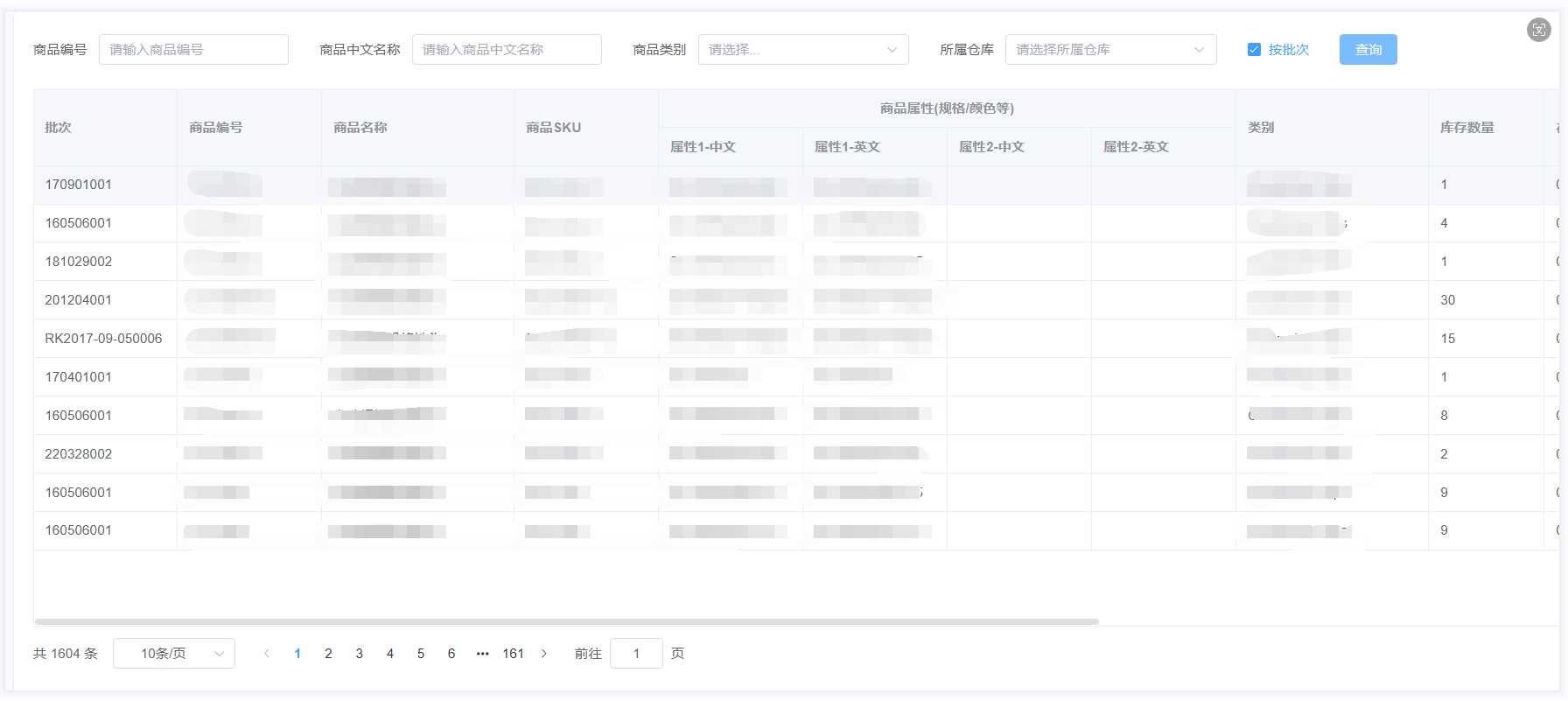This screenshot has height=701, width=1568.
Task: Click the 属性1-英文 column header
Action: tap(875, 147)
